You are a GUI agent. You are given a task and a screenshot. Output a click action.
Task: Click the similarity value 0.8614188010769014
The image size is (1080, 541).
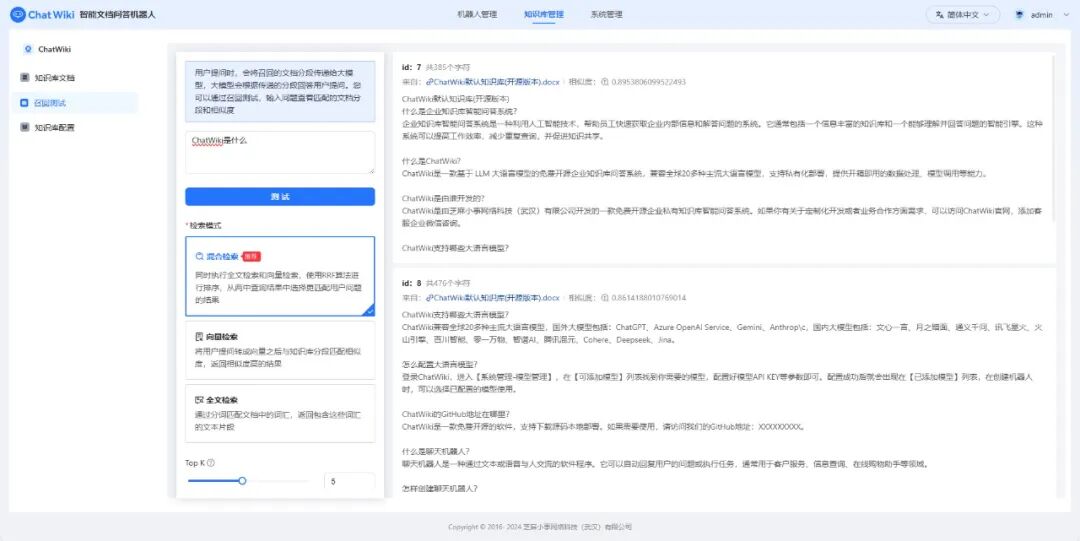click(x=649, y=298)
